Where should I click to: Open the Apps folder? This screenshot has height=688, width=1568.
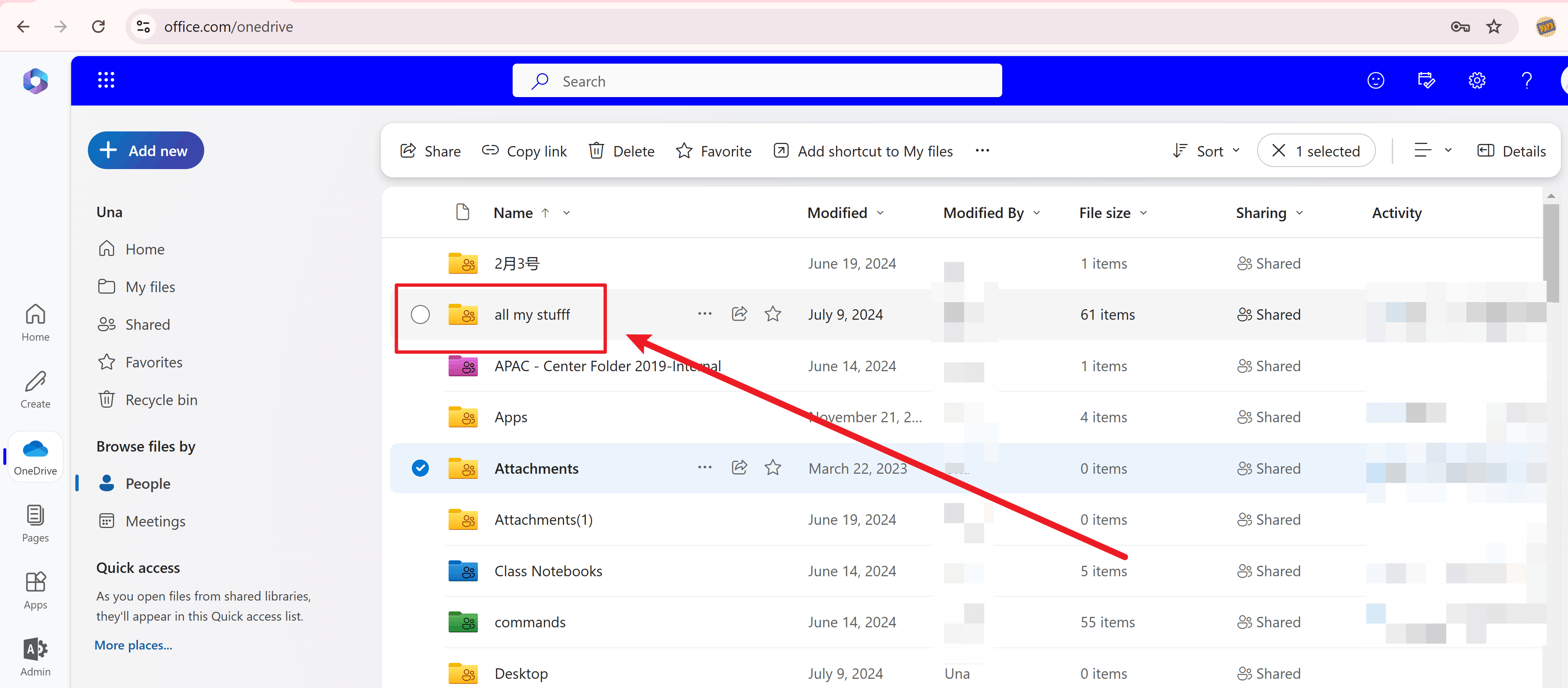click(x=511, y=417)
